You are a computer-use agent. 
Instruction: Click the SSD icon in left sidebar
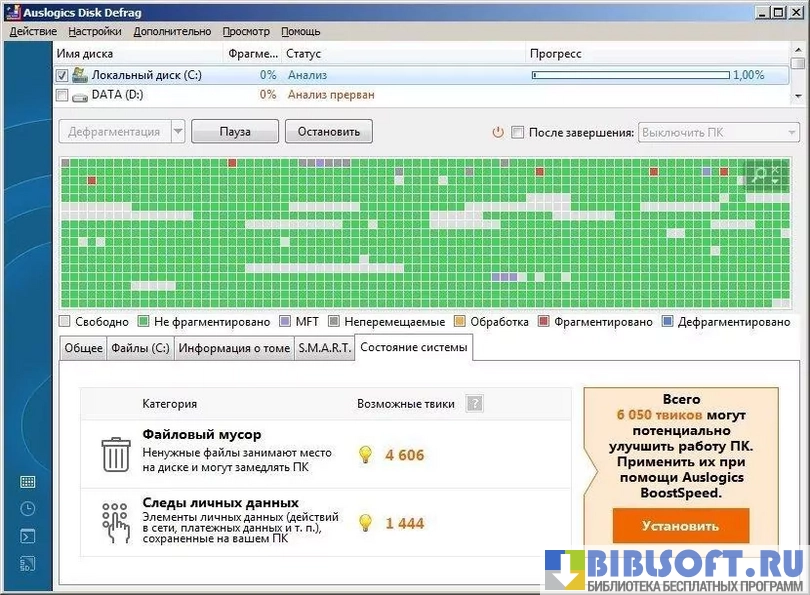click(28, 564)
